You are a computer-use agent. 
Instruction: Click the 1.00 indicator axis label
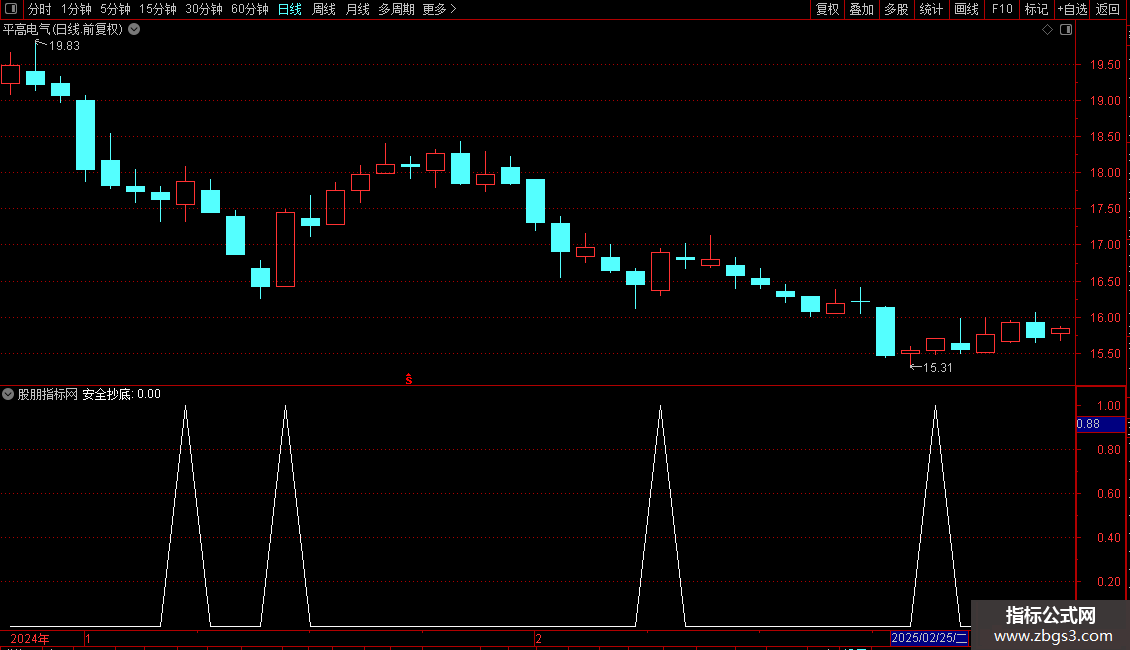[1108, 406]
